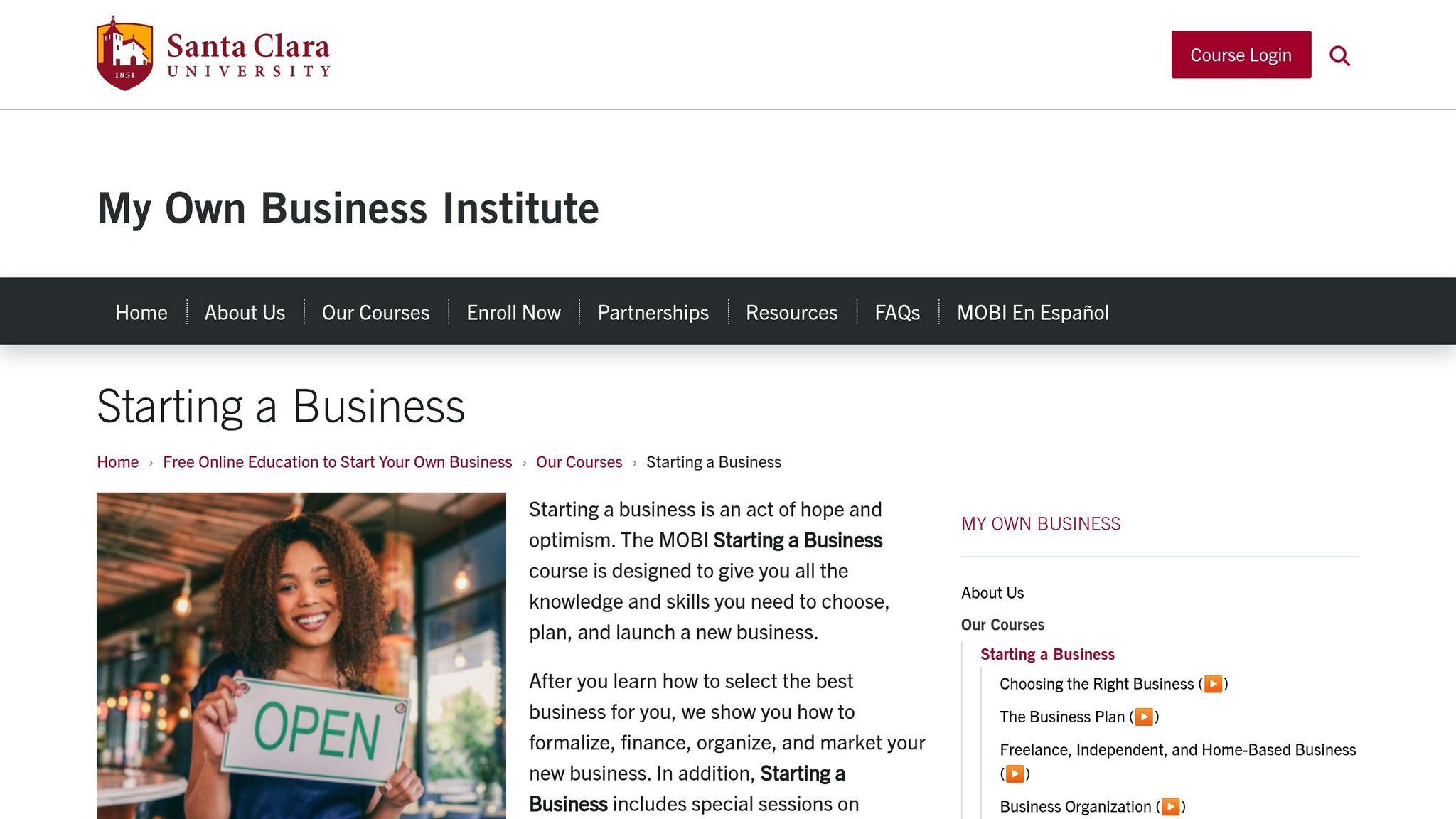
Task: Go to Home in the navigation bar
Action: [141, 312]
